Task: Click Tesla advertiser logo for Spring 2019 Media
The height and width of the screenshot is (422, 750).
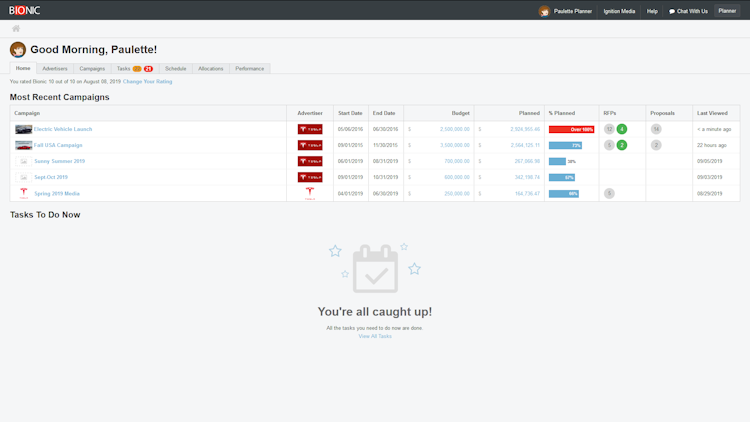Action: [x=310, y=193]
